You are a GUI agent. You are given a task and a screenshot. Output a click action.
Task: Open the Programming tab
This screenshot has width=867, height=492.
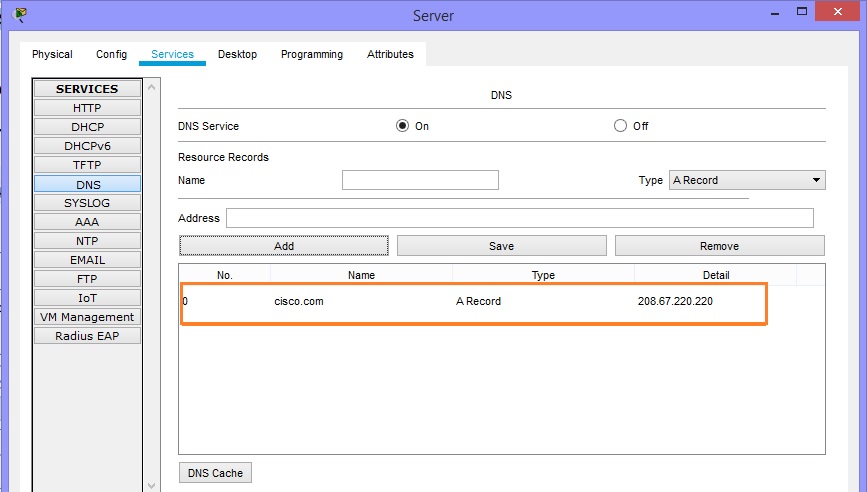coord(311,54)
